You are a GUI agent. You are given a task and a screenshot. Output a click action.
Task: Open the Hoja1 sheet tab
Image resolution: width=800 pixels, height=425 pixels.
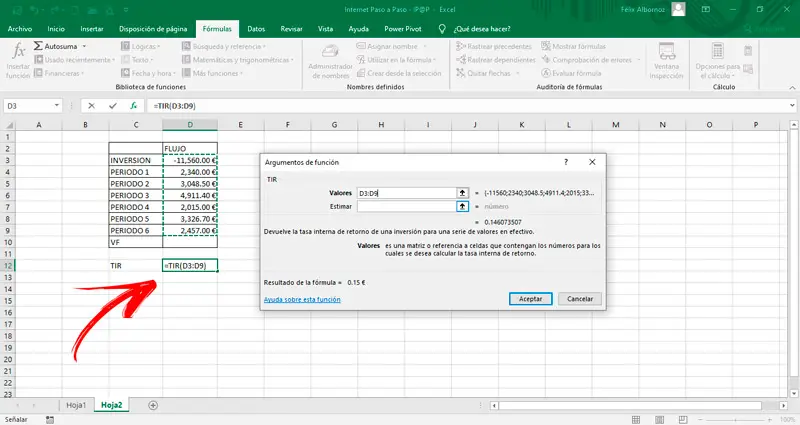coord(75,405)
